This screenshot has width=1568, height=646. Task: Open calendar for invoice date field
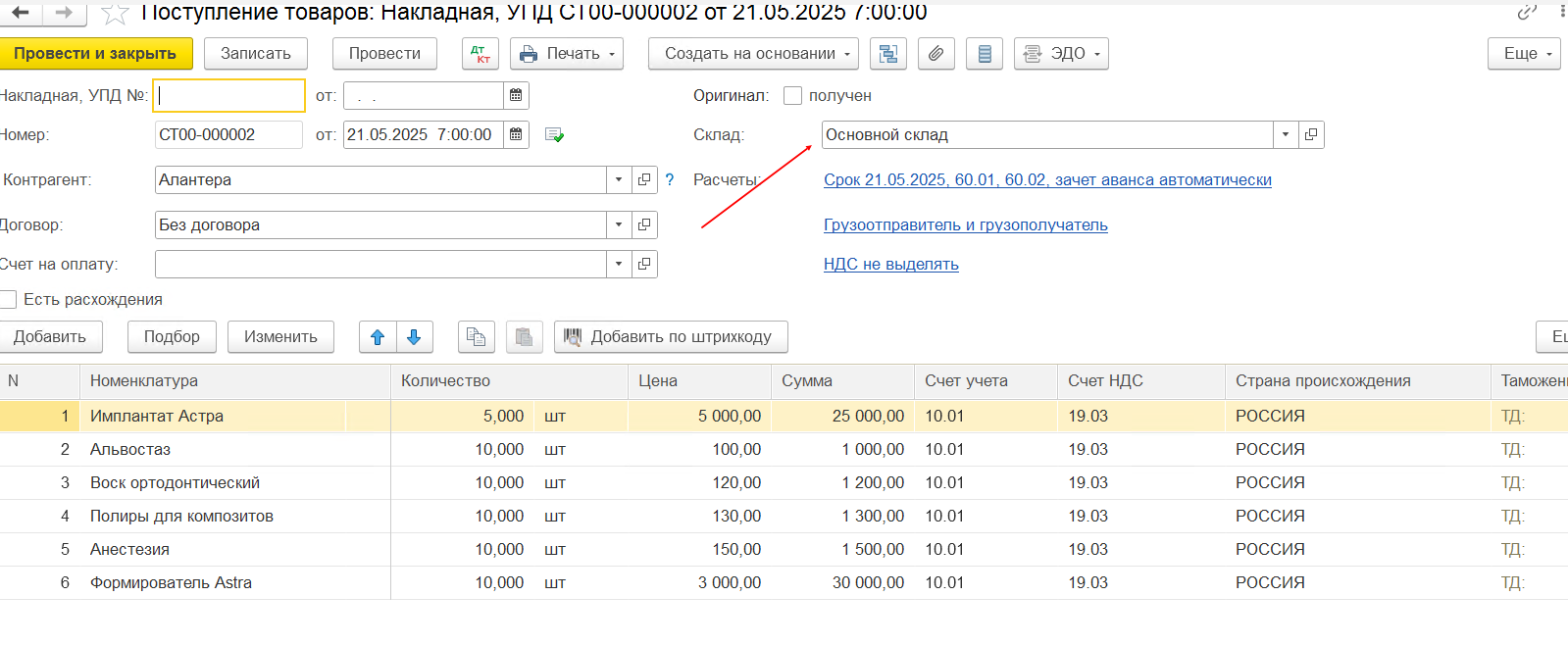pyautogui.click(x=516, y=95)
